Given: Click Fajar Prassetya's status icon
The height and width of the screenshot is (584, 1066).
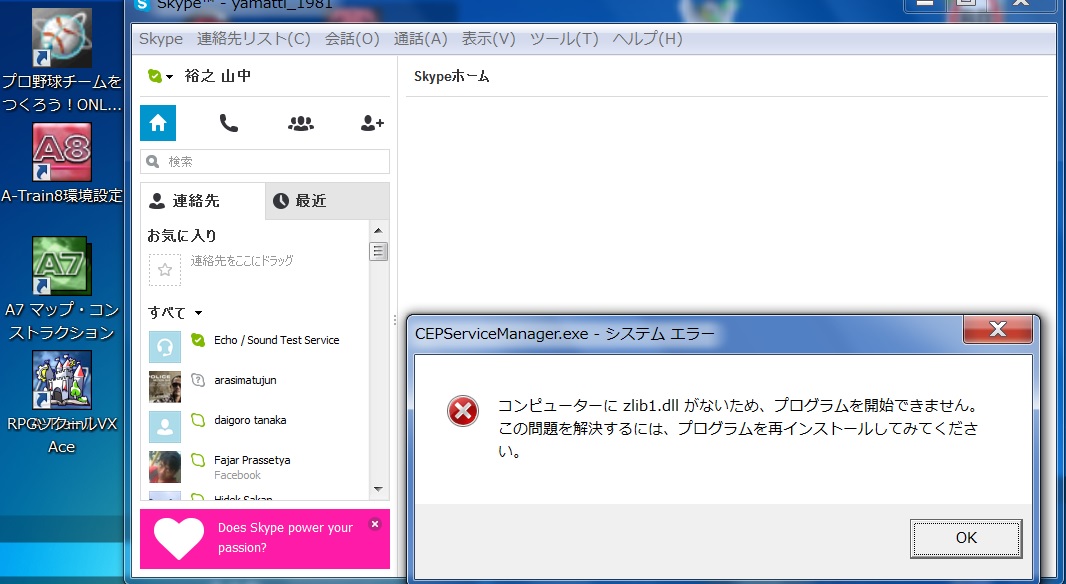Looking at the screenshot, I should [198, 460].
